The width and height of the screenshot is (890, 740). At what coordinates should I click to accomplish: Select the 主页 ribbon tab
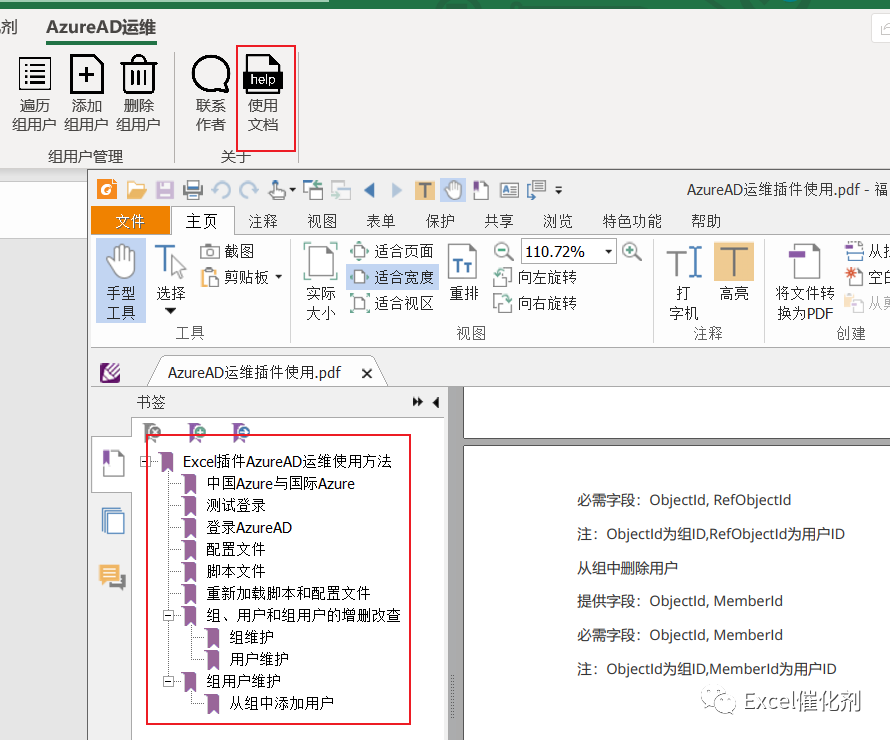pyautogui.click(x=201, y=221)
